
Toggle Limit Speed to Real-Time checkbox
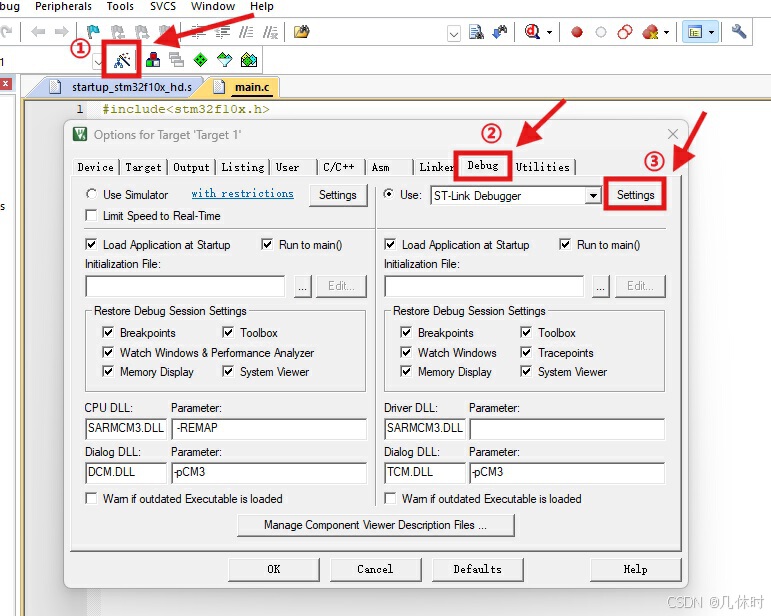tap(91, 215)
